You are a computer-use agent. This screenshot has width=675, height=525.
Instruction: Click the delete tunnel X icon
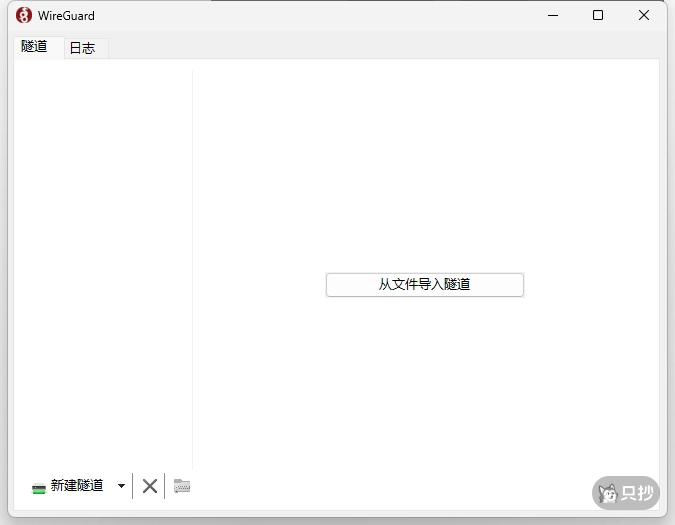[149, 486]
